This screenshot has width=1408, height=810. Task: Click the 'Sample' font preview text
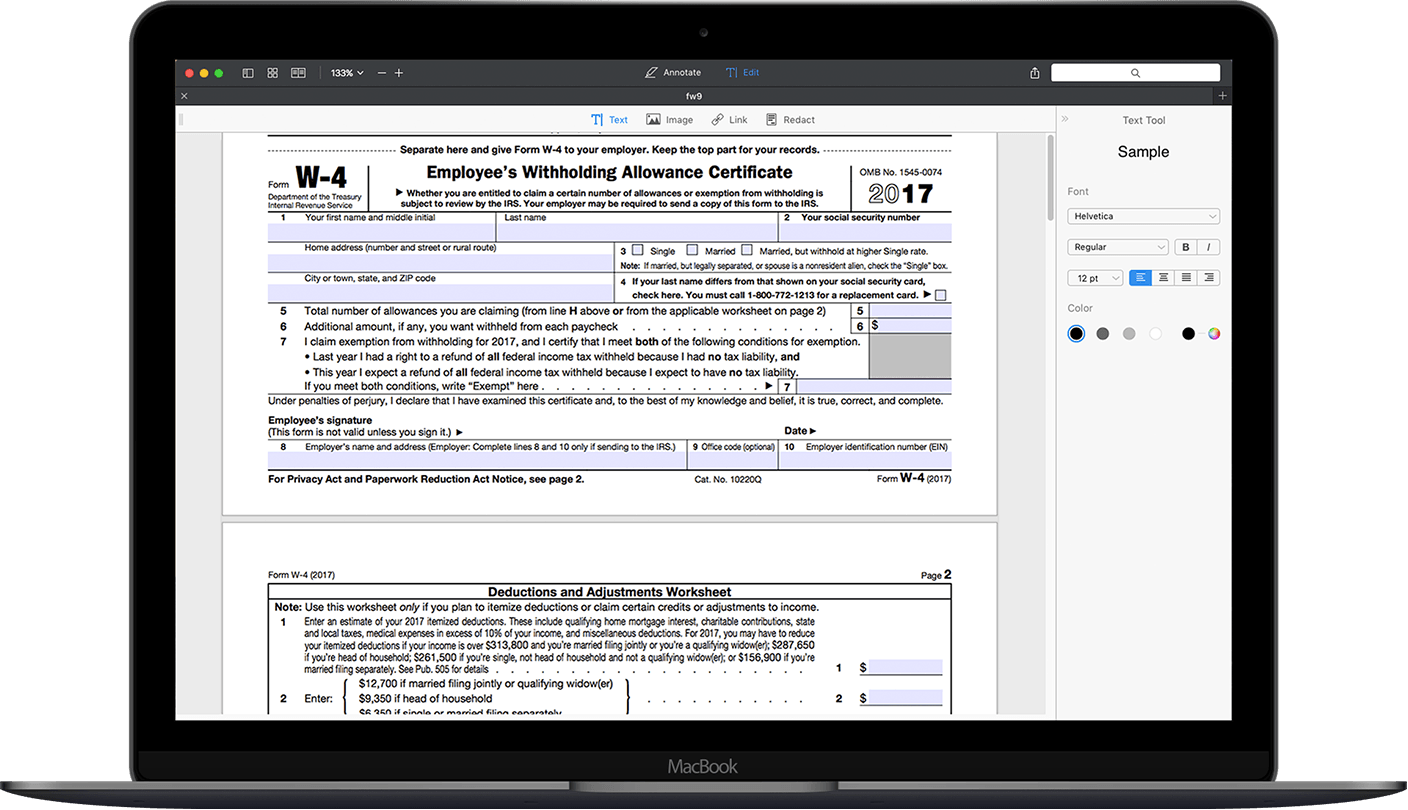tap(1143, 152)
